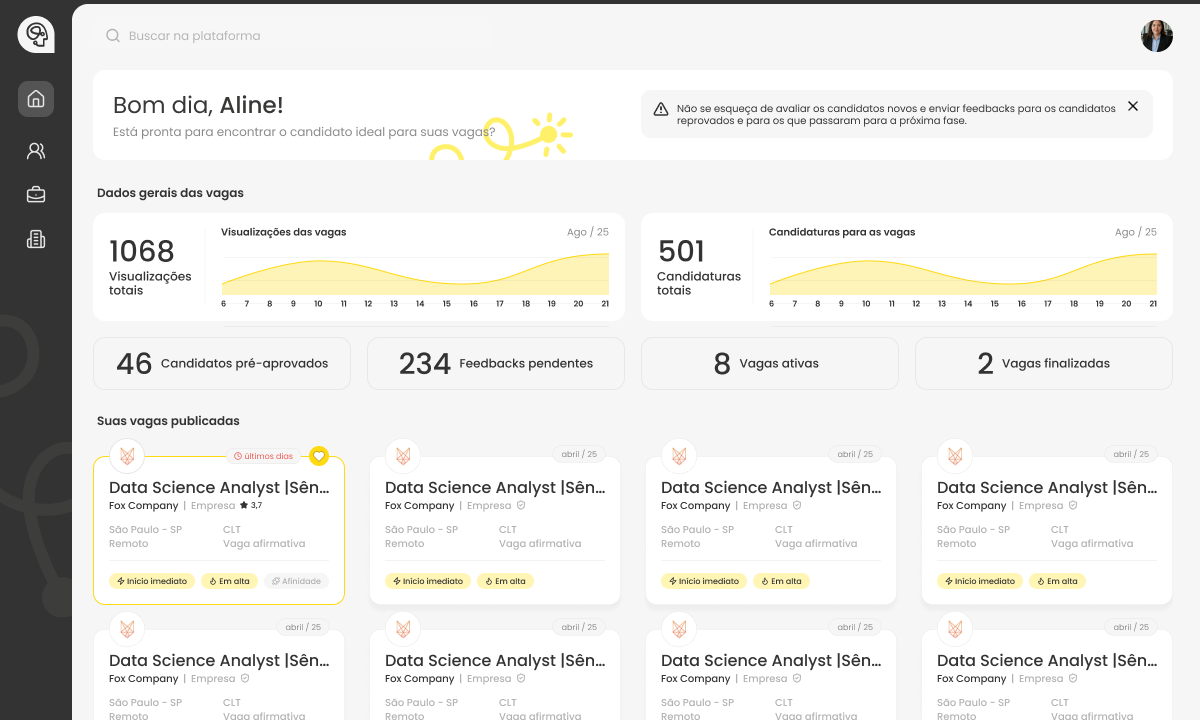The image size is (1200, 720).
Task: Open the building companies icon in the sidebar
Action: (36, 239)
